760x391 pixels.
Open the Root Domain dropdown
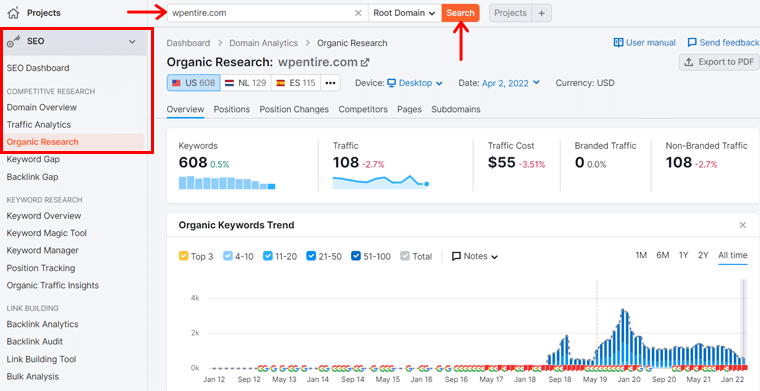click(x=404, y=13)
